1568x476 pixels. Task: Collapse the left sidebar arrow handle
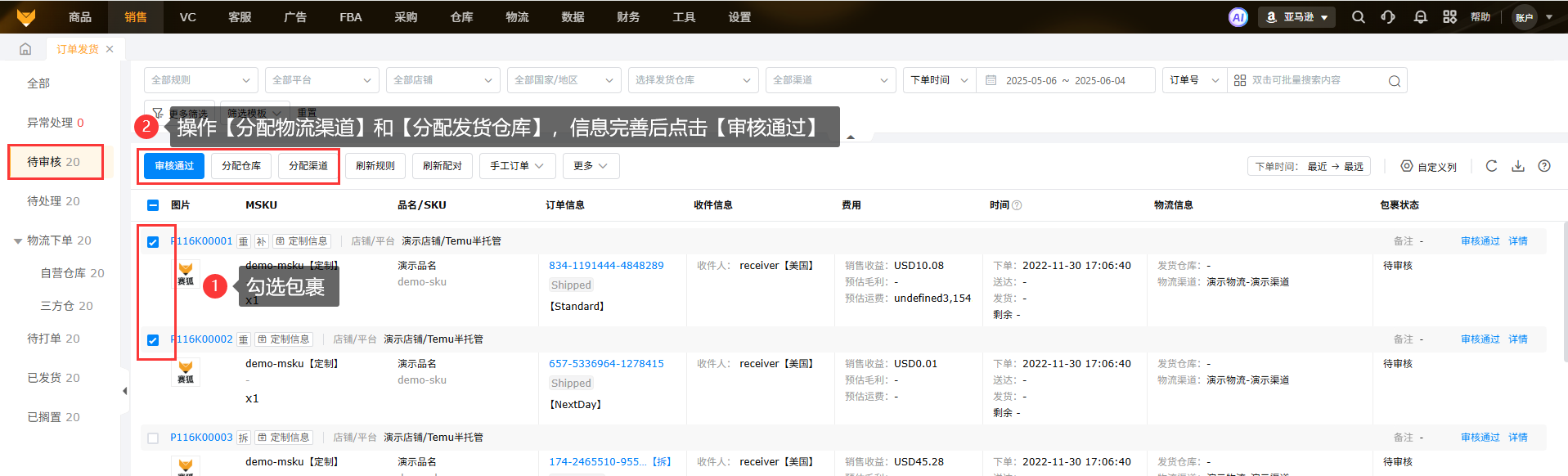(125, 391)
